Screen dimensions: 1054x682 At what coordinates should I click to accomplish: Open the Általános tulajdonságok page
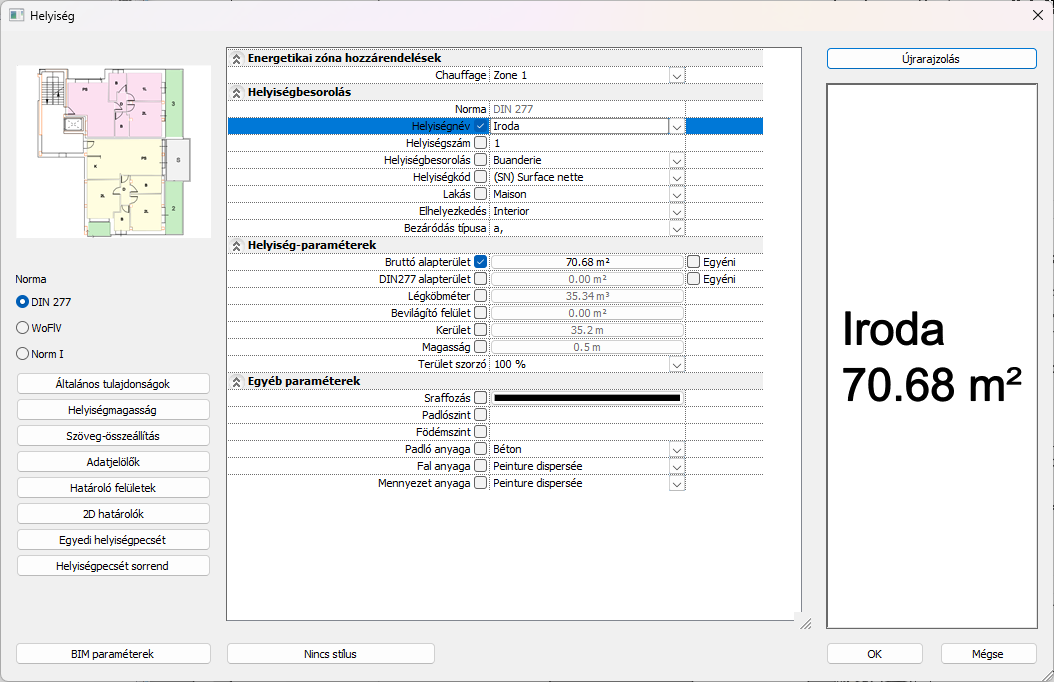click(113, 384)
